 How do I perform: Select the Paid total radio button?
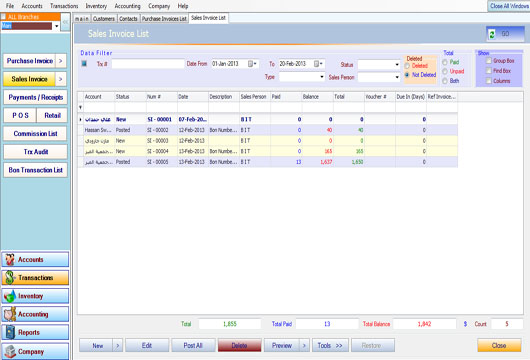[445, 62]
